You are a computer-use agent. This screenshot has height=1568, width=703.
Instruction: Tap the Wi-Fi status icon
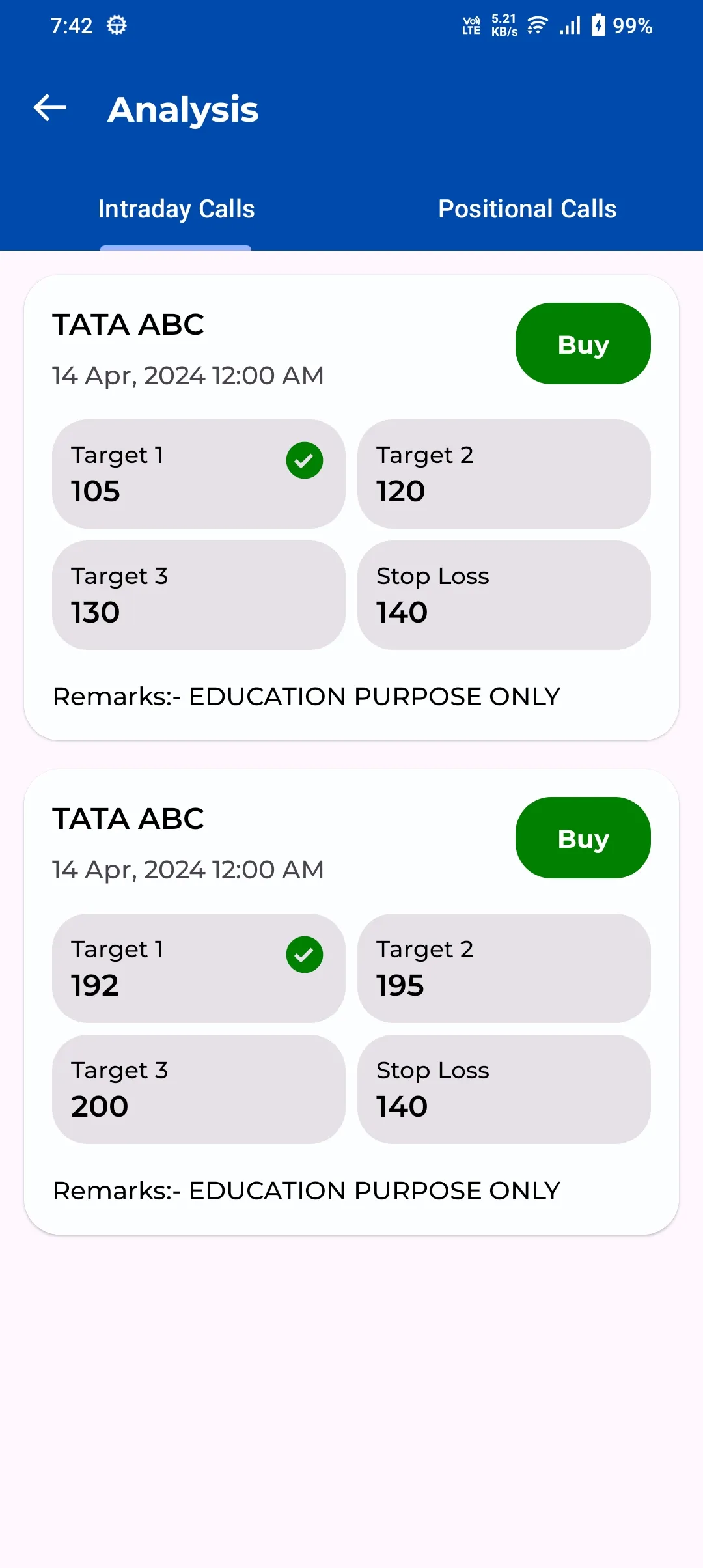[537, 25]
